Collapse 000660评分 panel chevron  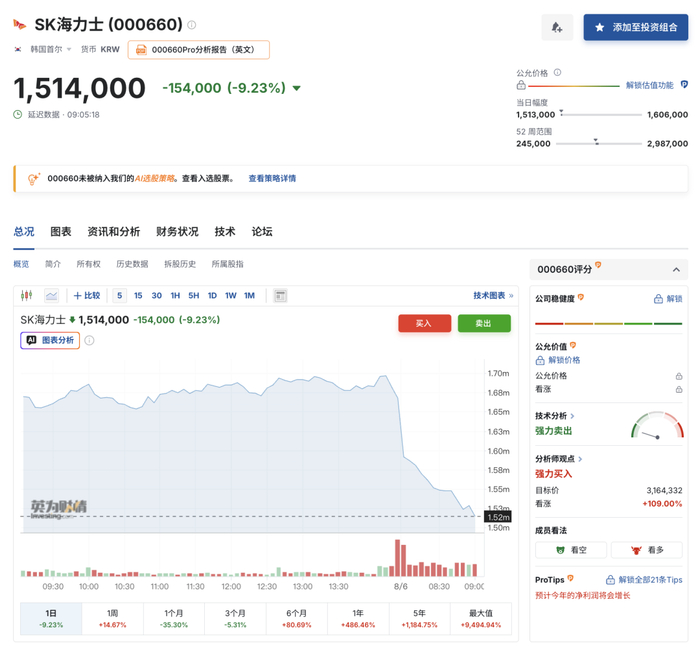pyautogui.click(x=676, y=270)
